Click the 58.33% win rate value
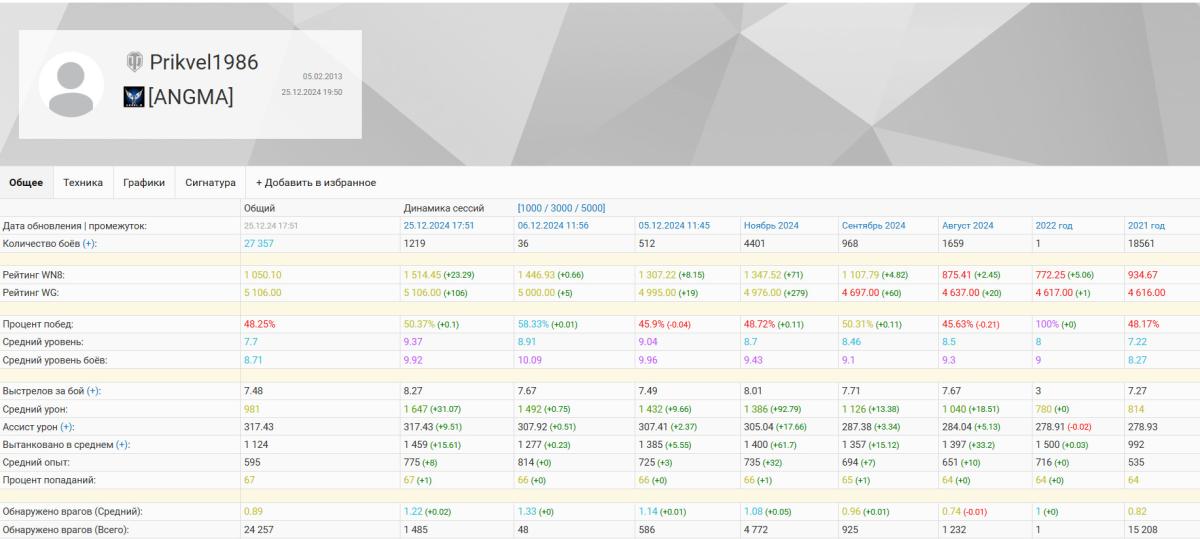 [534, 325]
